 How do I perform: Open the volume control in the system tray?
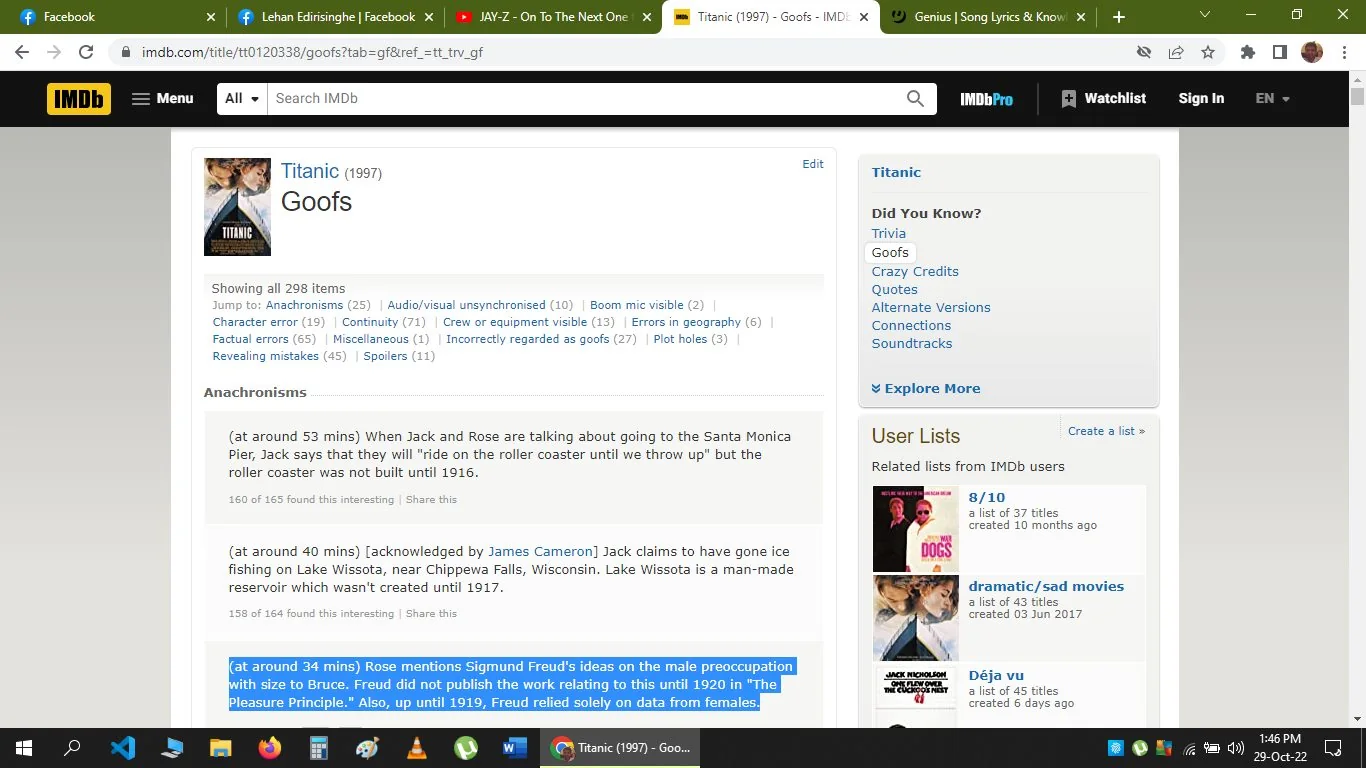pyautogui.click(x=1235, y=748)
